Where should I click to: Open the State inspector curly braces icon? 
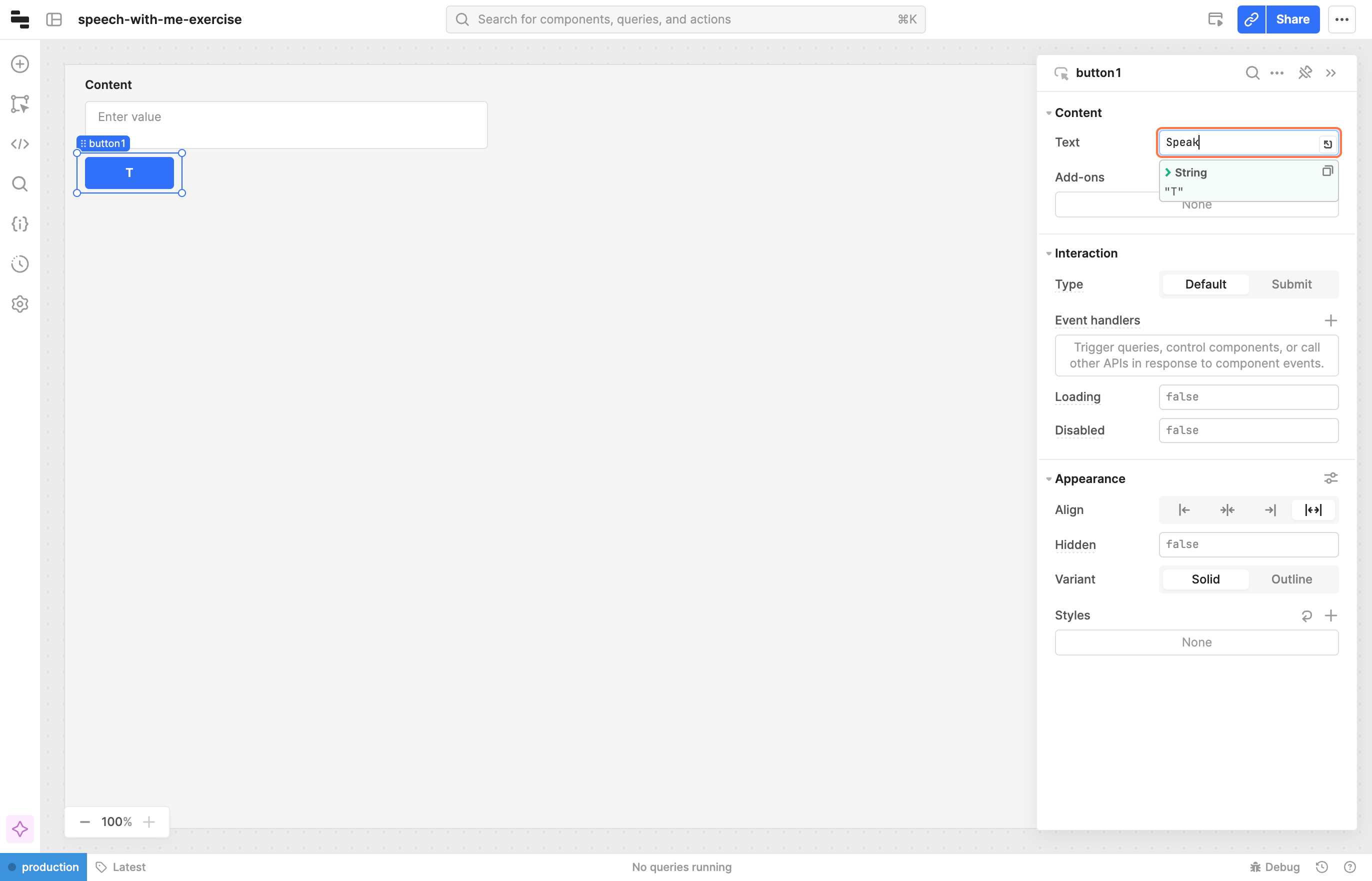click(20, 224)
